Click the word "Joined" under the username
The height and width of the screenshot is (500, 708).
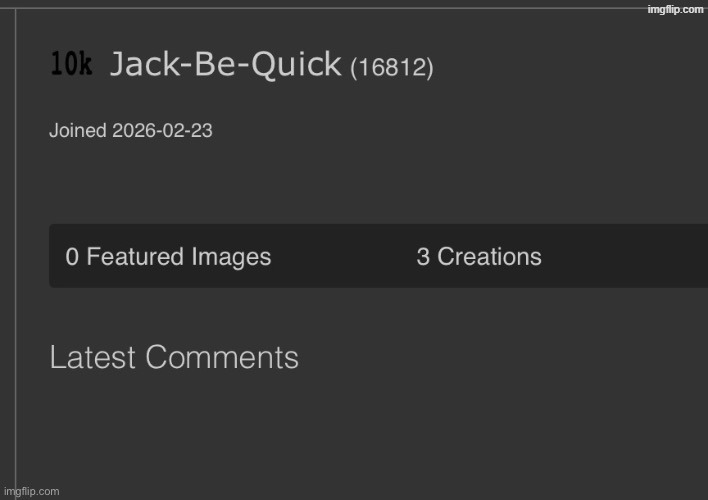pos(78,131)
